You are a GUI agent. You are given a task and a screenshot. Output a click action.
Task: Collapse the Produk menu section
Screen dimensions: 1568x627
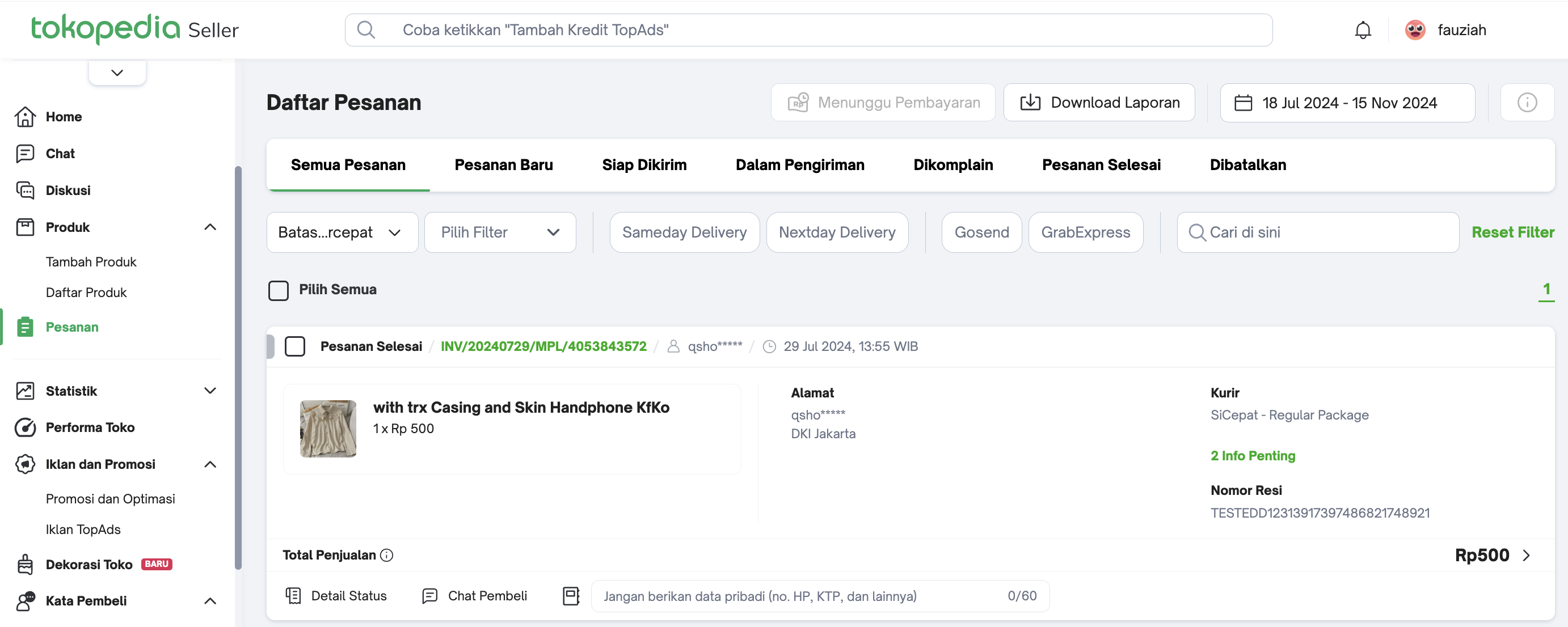(x=210, y=227)
